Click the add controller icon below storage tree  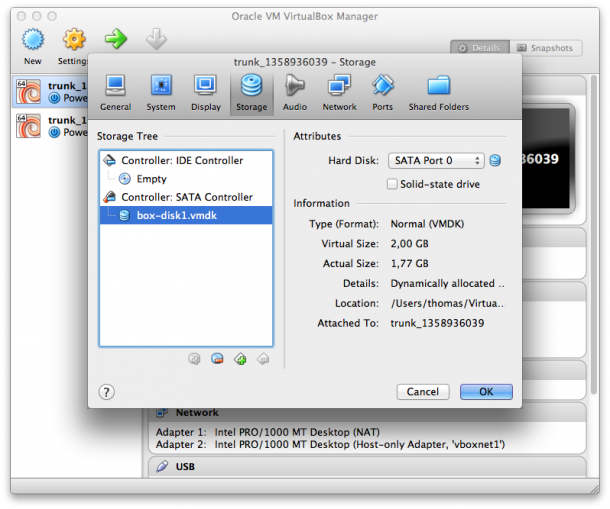click(x=240, y=359)
